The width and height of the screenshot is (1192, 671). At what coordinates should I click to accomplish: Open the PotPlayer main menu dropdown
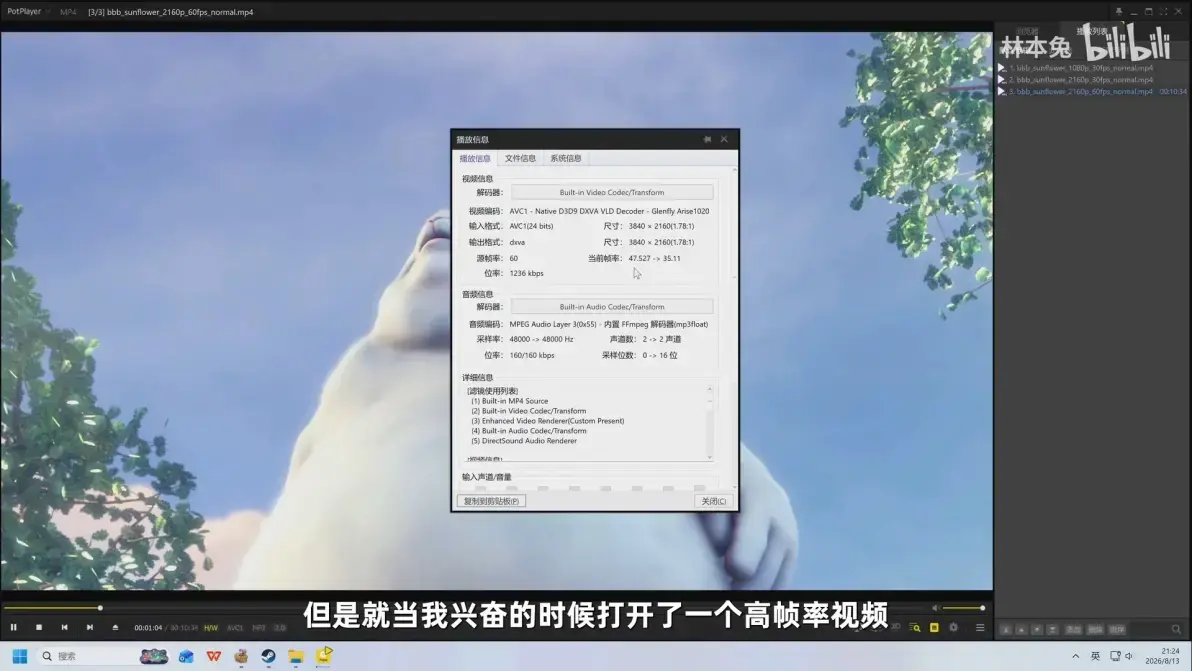point(28,11)
